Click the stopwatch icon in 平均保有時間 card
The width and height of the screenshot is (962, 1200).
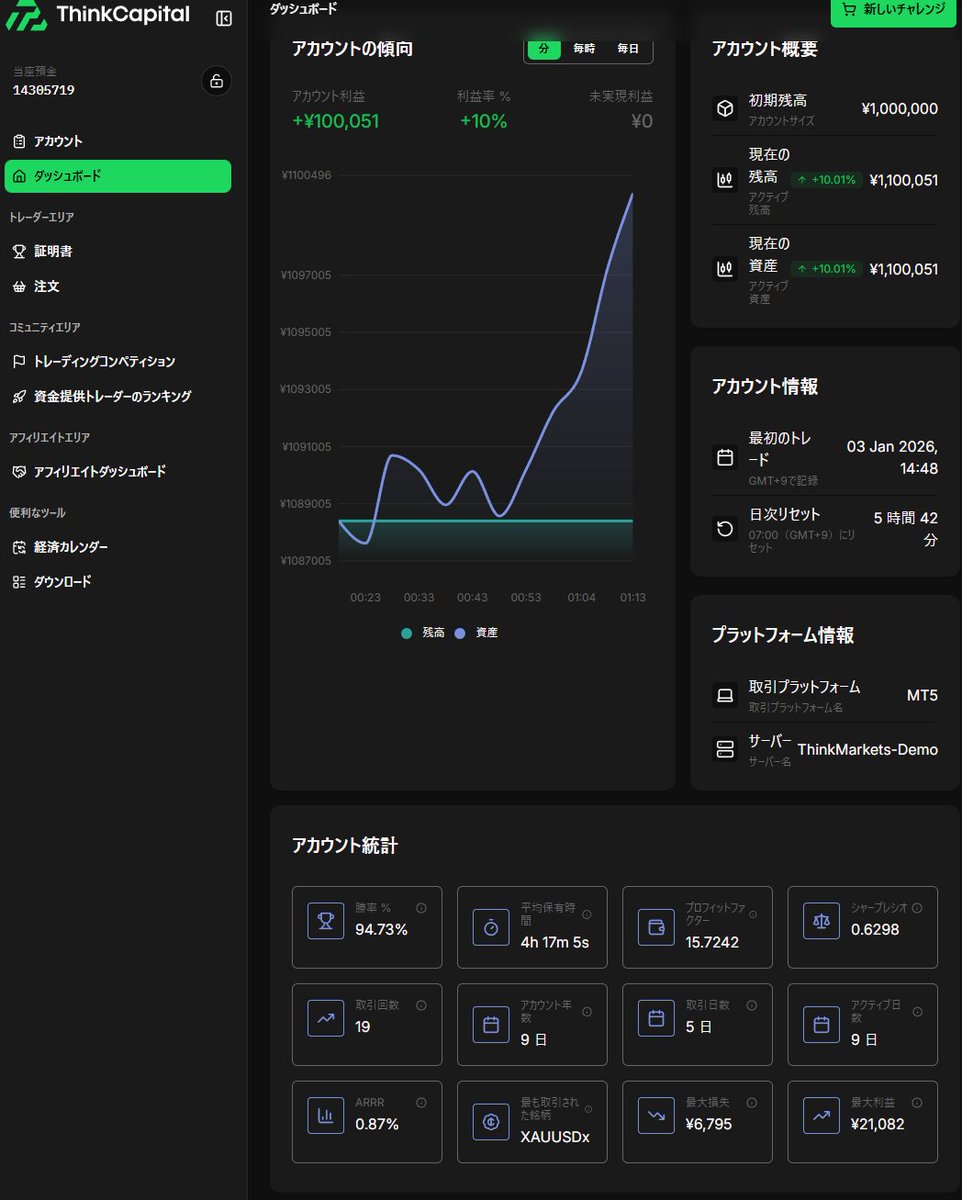(x=491, y=927)
